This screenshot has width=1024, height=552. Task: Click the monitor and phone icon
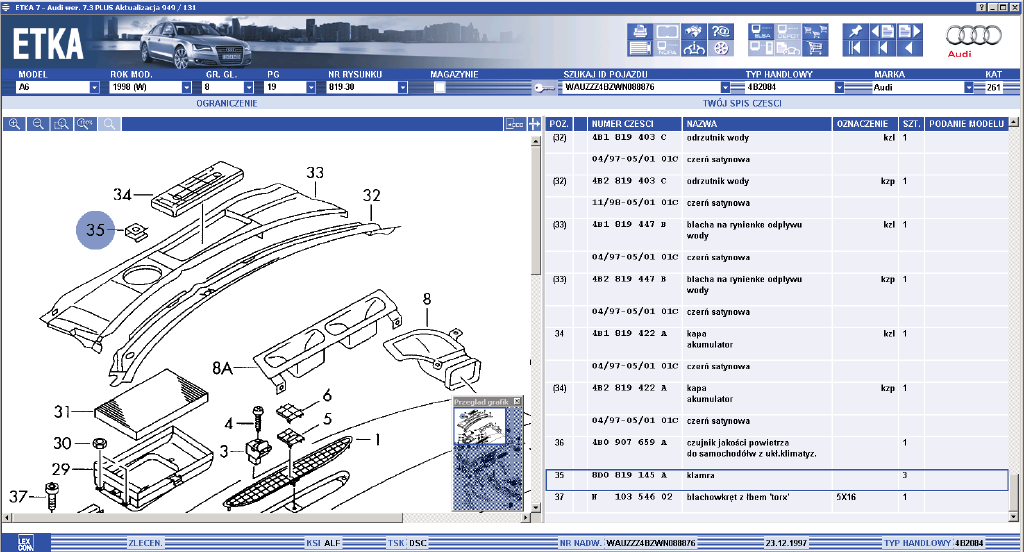tap(761, 48)
